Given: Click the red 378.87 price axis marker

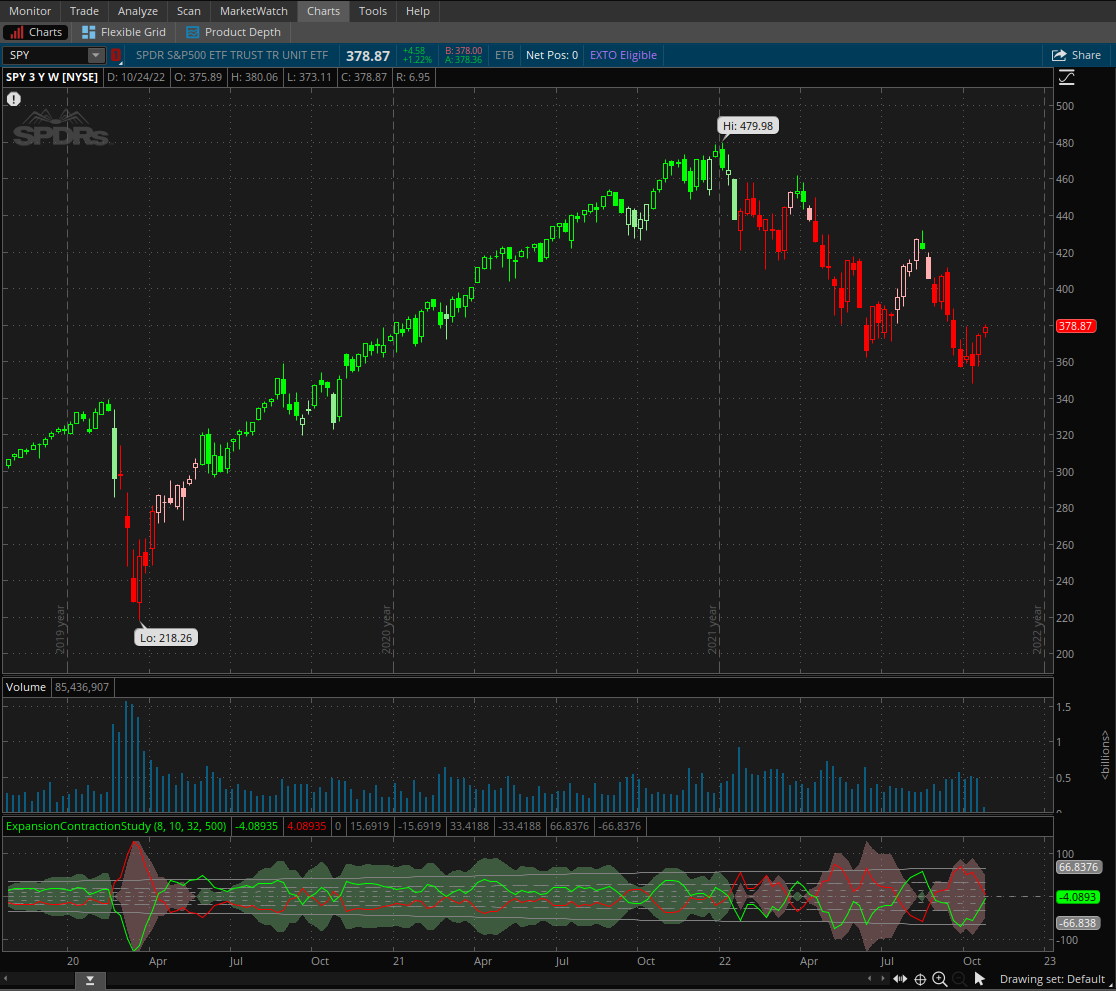Looking at the screenshot, I should point(1075,326).
